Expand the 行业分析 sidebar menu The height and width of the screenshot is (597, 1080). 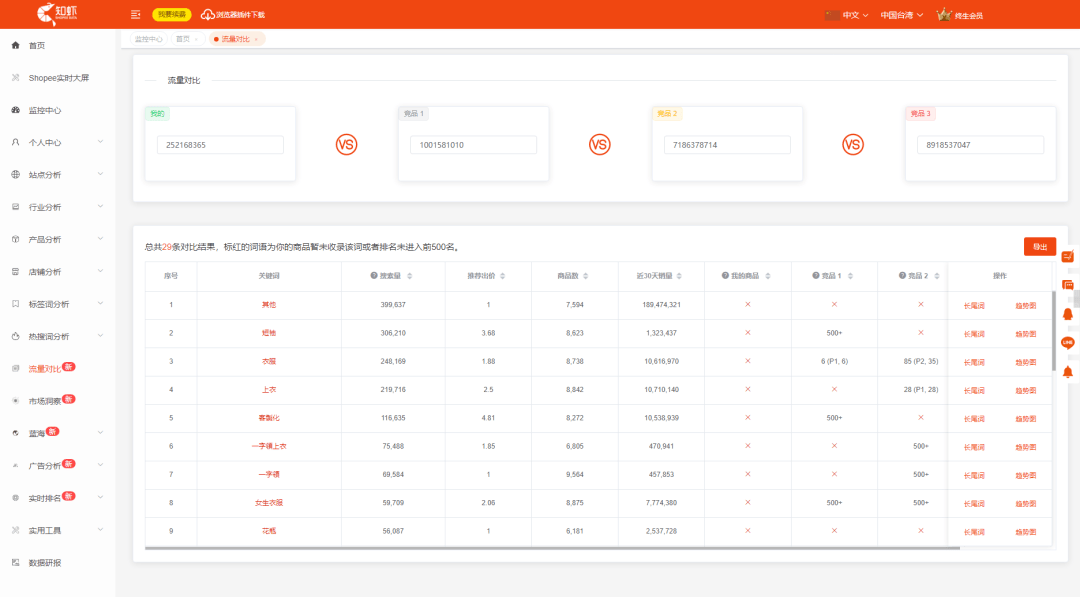[57, 207]
